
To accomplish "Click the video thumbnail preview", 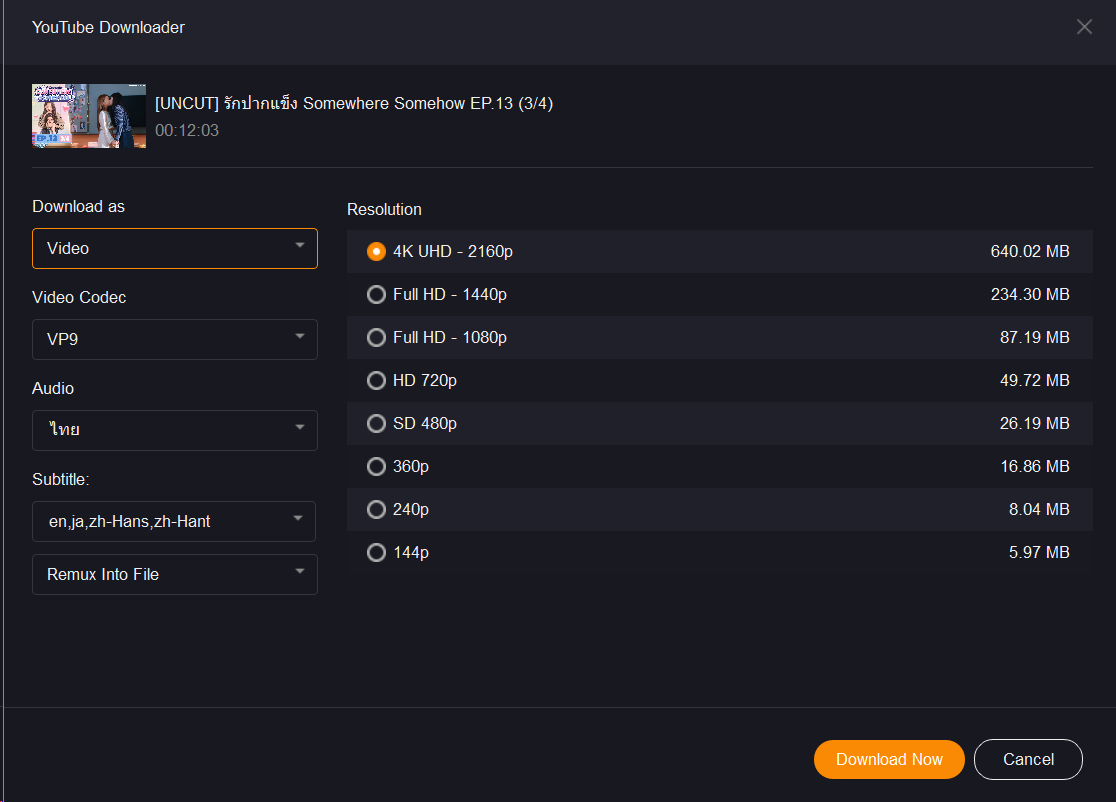I will click(x=89, y=116).
